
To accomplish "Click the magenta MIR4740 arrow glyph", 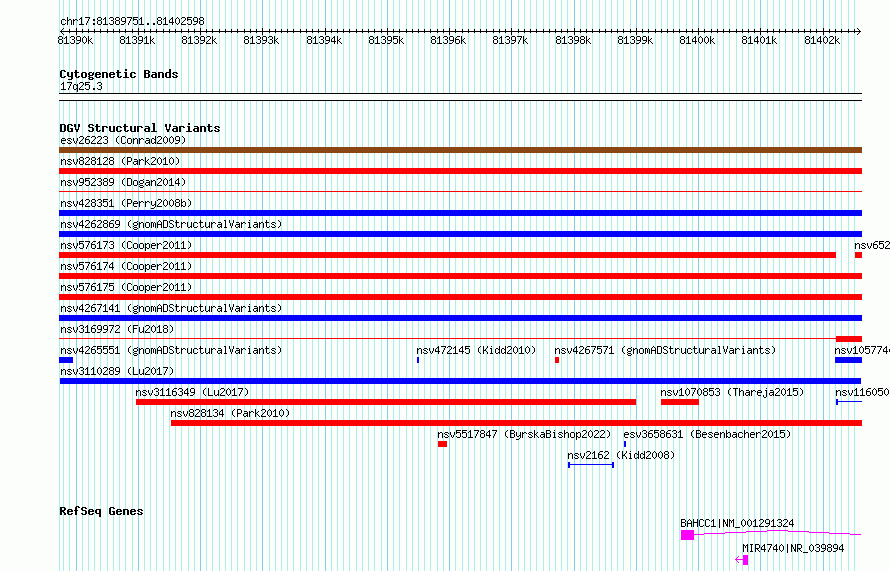I will coord(742,560).
